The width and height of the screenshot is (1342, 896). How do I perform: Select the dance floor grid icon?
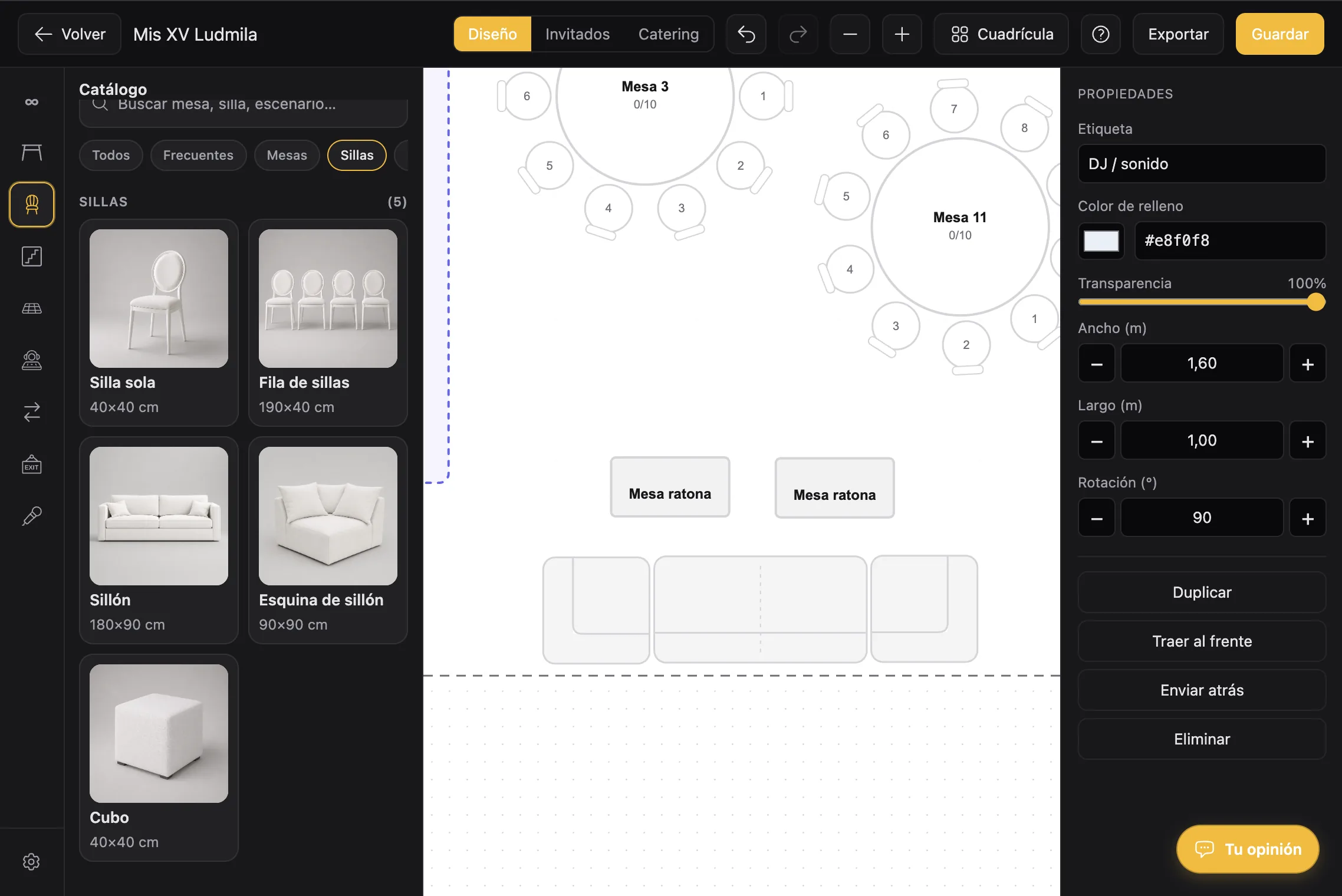click(32, 308)
